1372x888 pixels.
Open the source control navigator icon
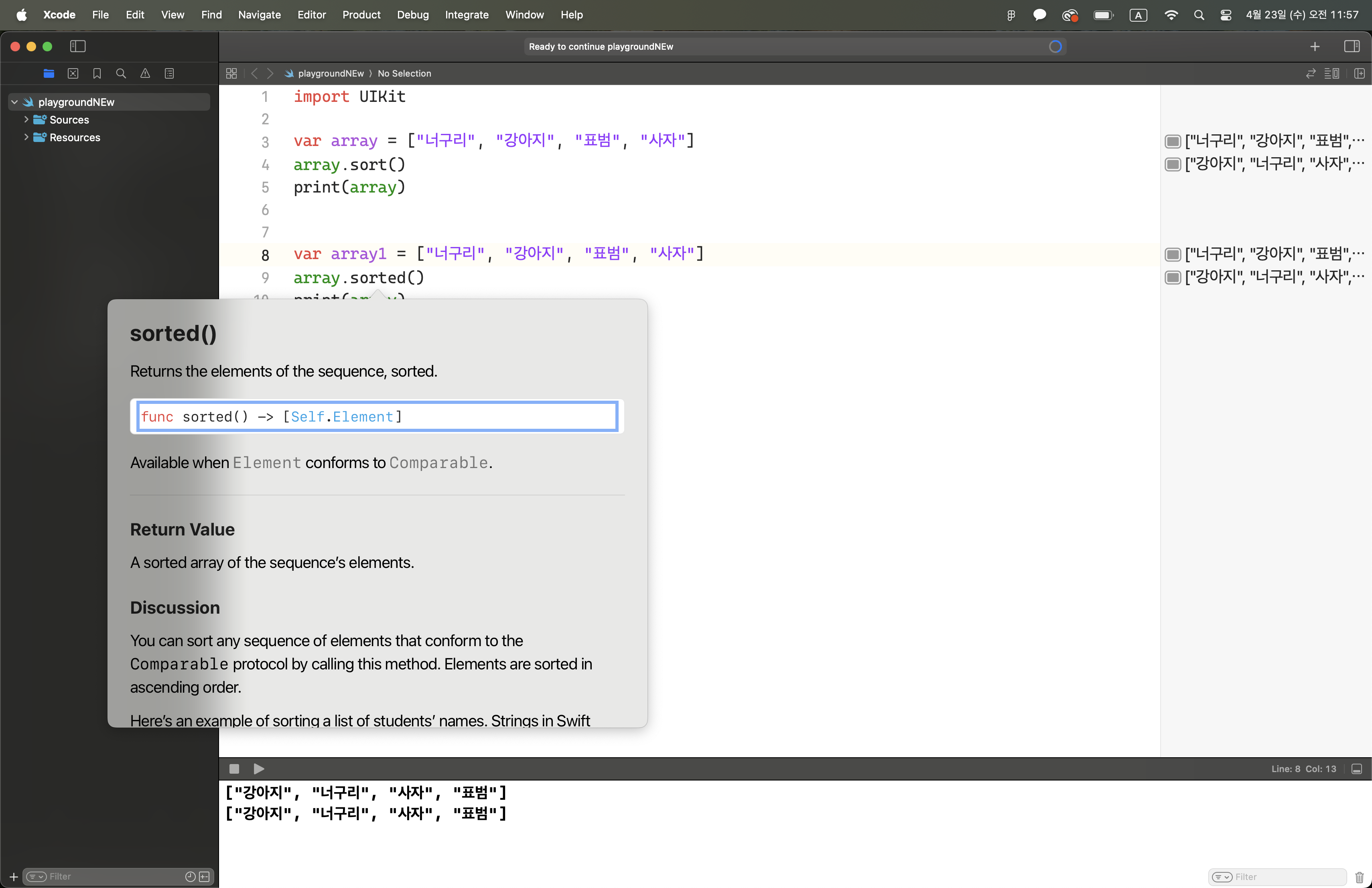[x=73, y=73]
